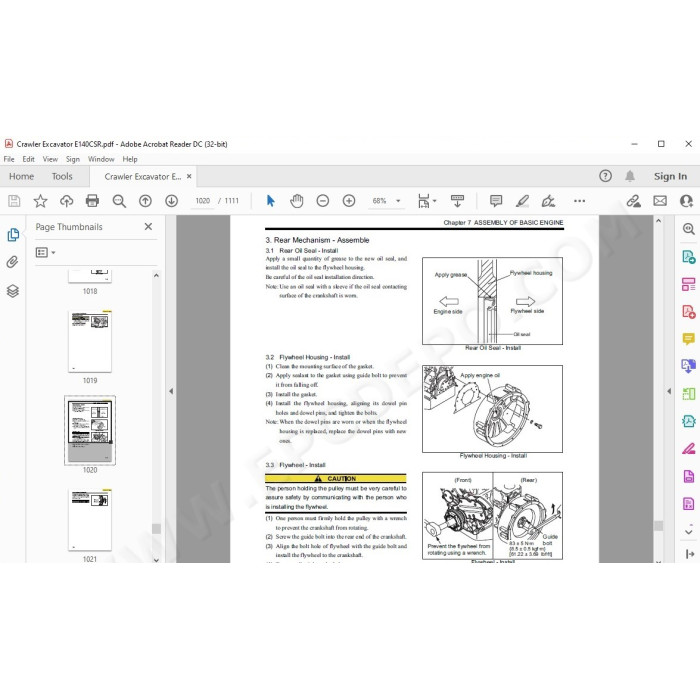Viewport: 700px width, 700px height.
Task: Print the document using the printer icon
Action: click(x=92, y=201)
